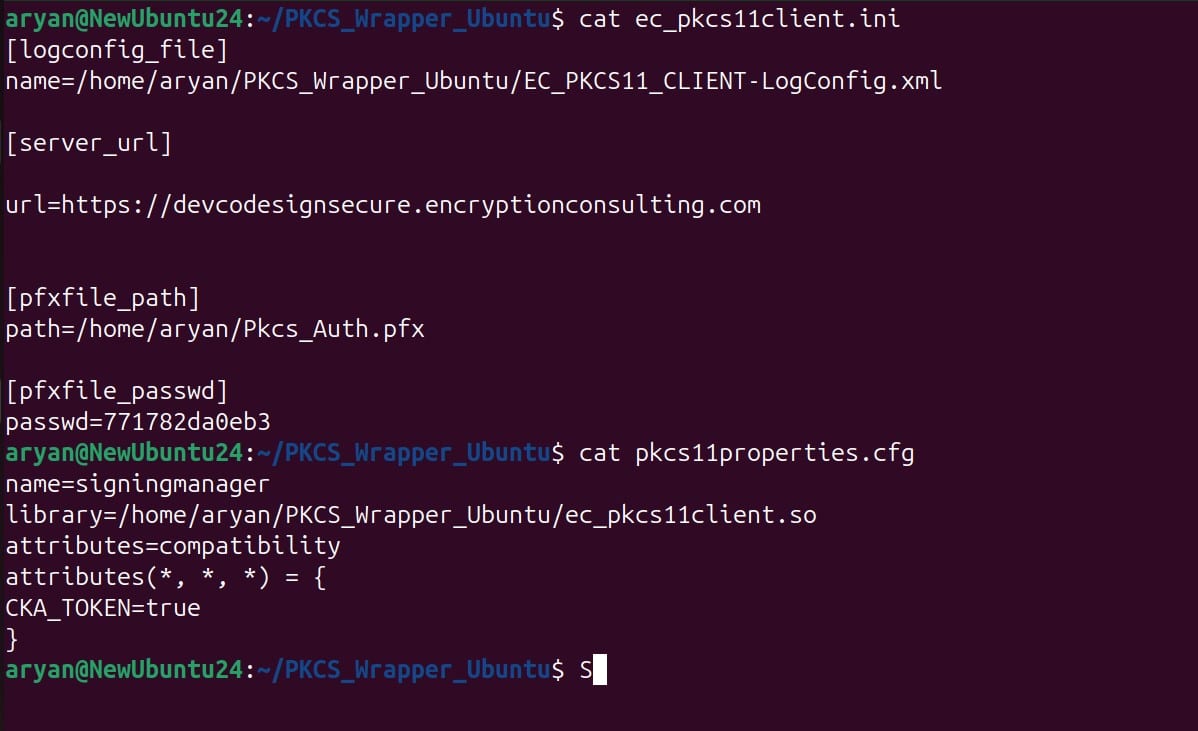This screenshot has height=731, width=1198.
Task: Click the CKA_TOKEN=true line
Action: 103,608
